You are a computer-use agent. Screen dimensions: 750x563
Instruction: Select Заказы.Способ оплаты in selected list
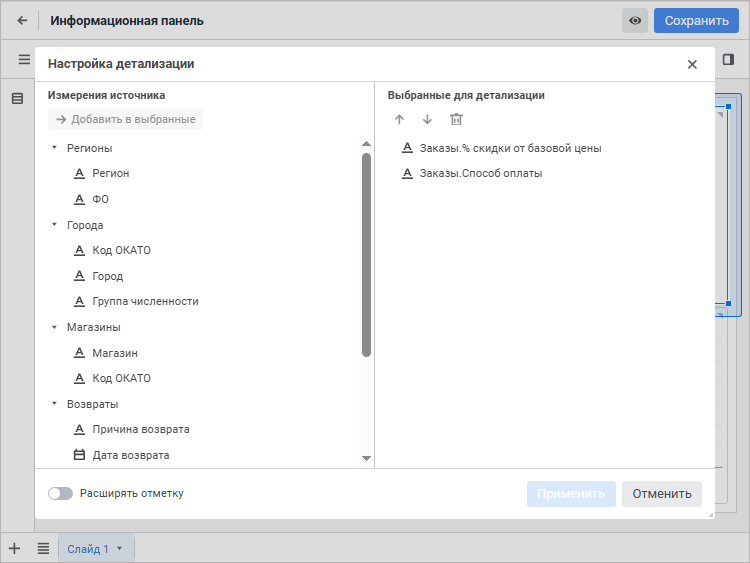(480, 173)
